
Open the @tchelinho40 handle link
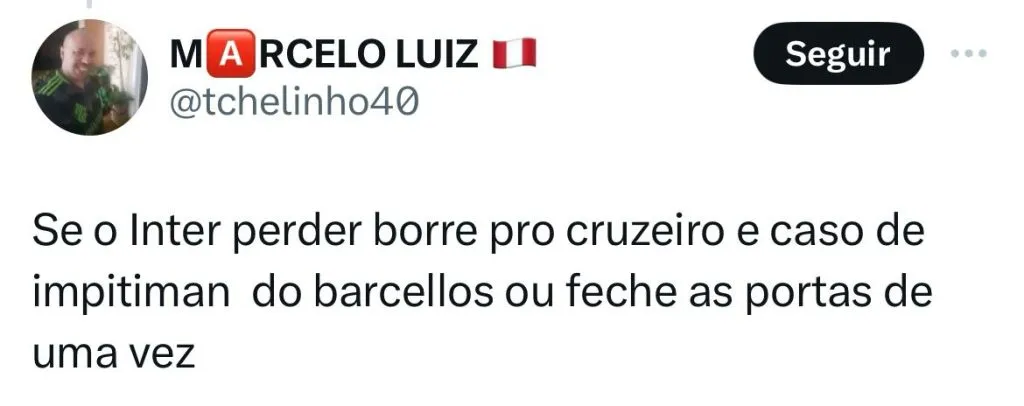coord(294,102)
